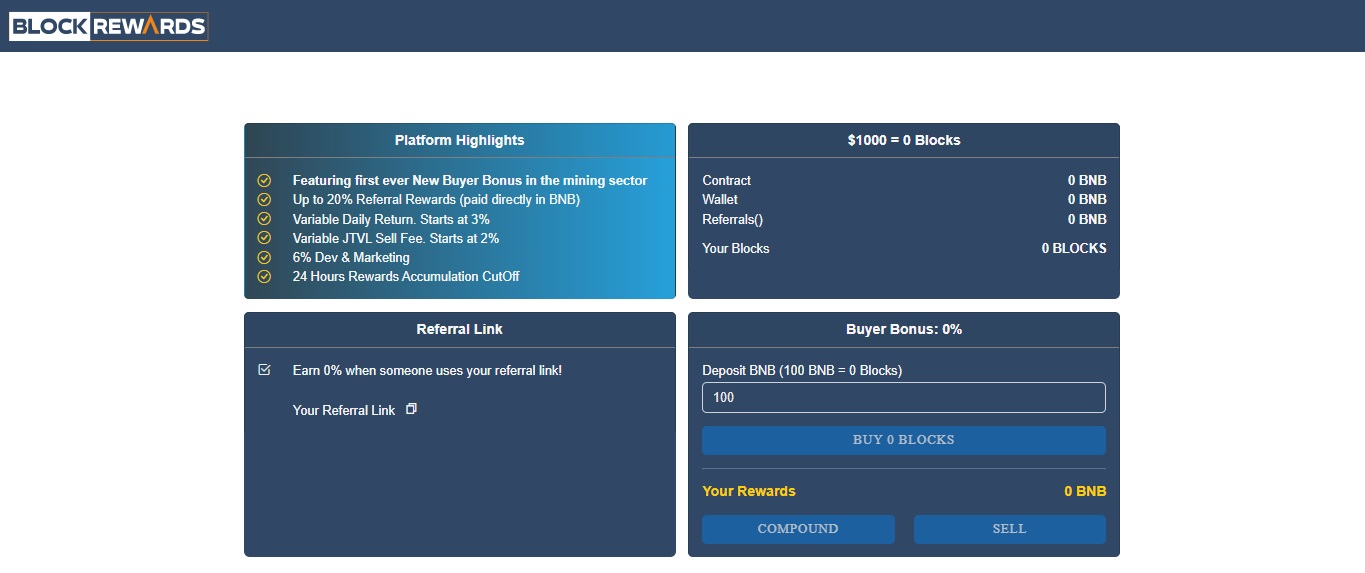Click the COMPOUND button
Image resolution: width=1365 pixels, height=573 pixels.
click(x=798, y=529)
